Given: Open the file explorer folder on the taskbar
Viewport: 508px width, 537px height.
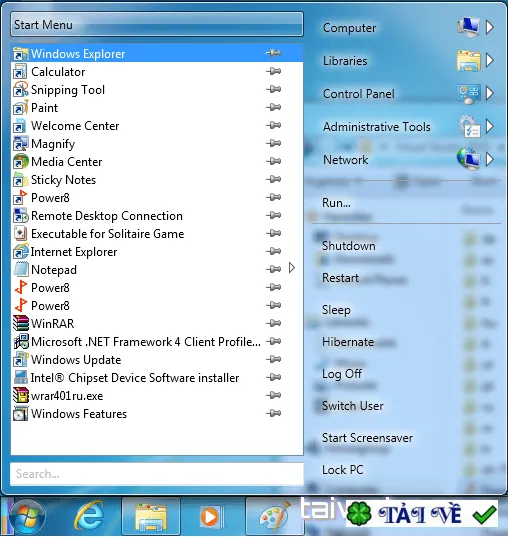Looking at the screenshot, I should pyautogui.click(x=151, y=516).
